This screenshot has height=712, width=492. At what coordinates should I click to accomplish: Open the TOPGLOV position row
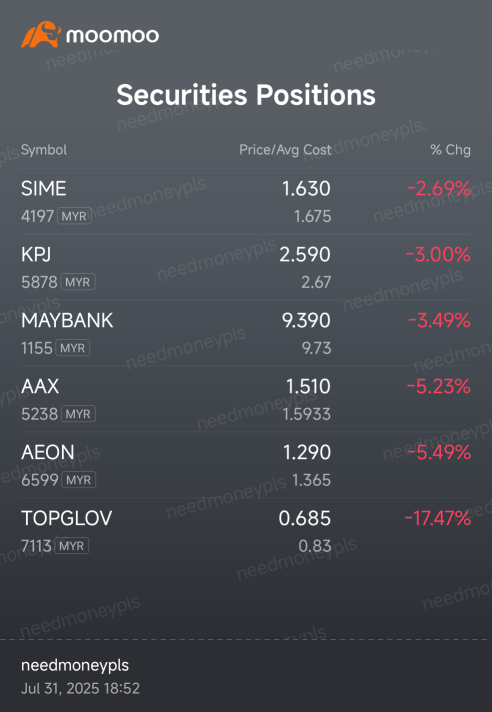click(246, 531)
